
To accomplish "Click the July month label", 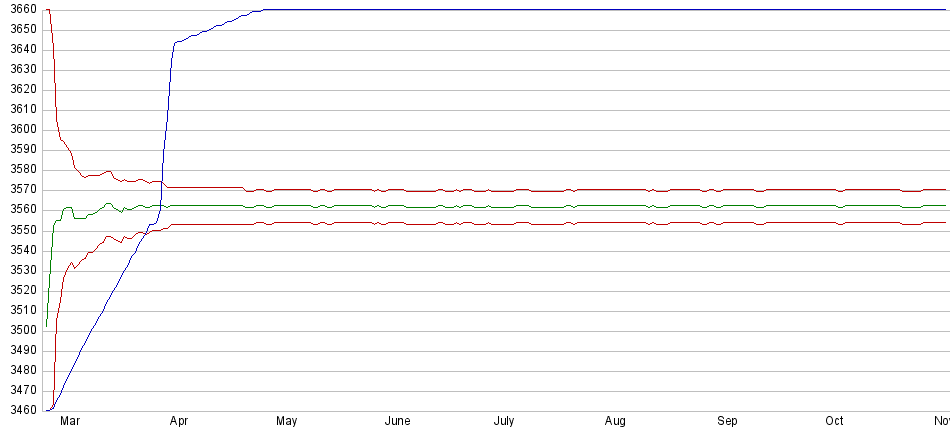I will coord(504,422).
